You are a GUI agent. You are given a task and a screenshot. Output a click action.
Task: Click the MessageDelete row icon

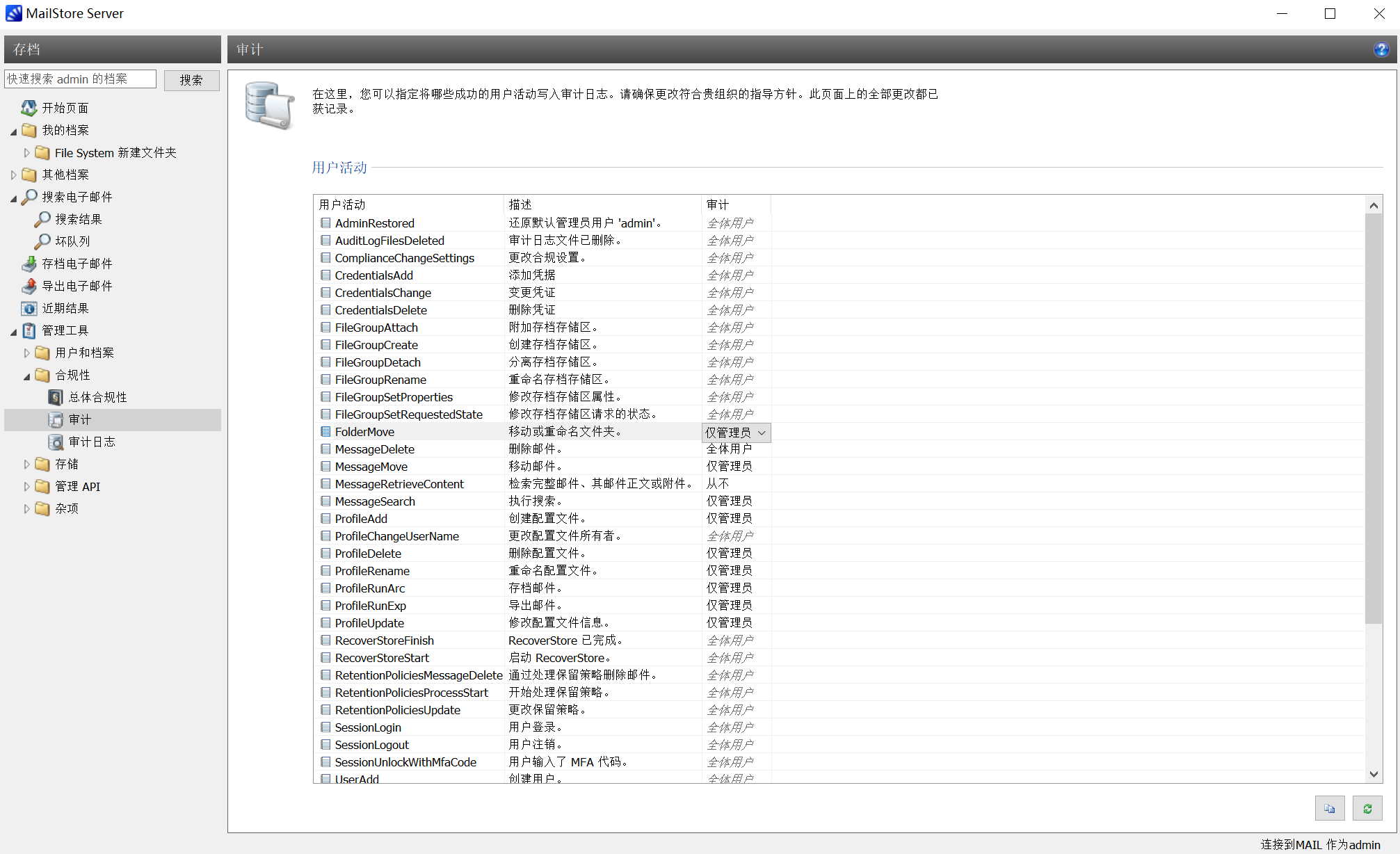tap(325, 449)
